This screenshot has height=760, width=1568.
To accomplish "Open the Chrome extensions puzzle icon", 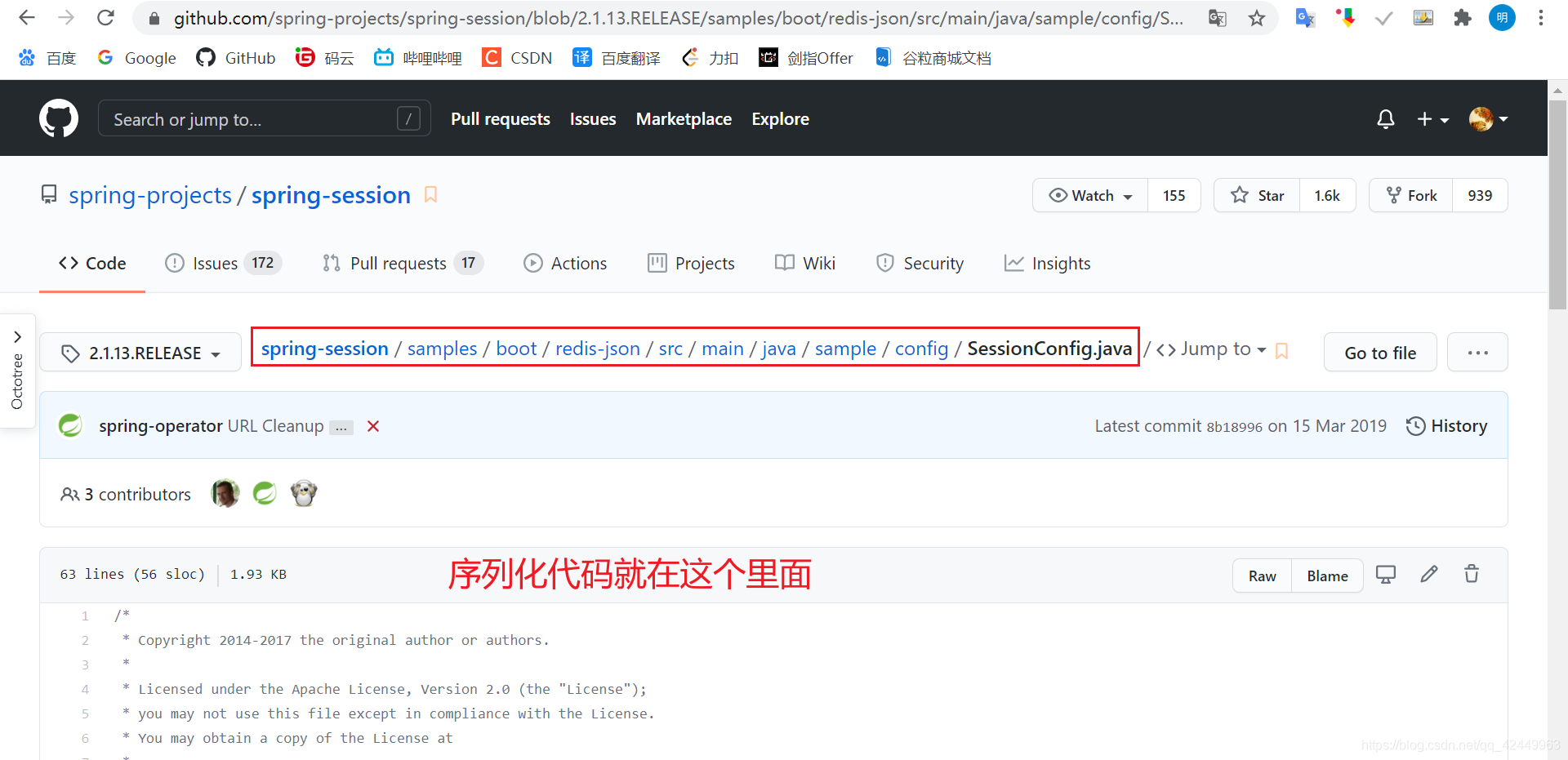I will (x=1462, y=18).
